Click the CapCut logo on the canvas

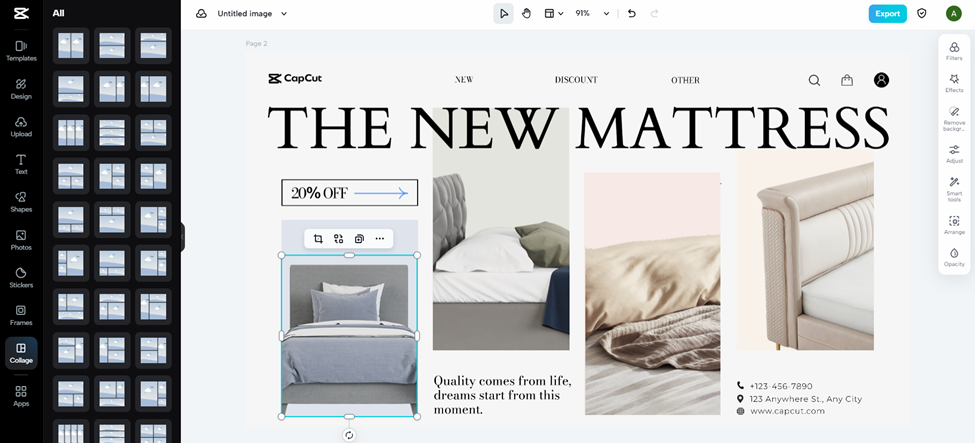pos(295,78)
